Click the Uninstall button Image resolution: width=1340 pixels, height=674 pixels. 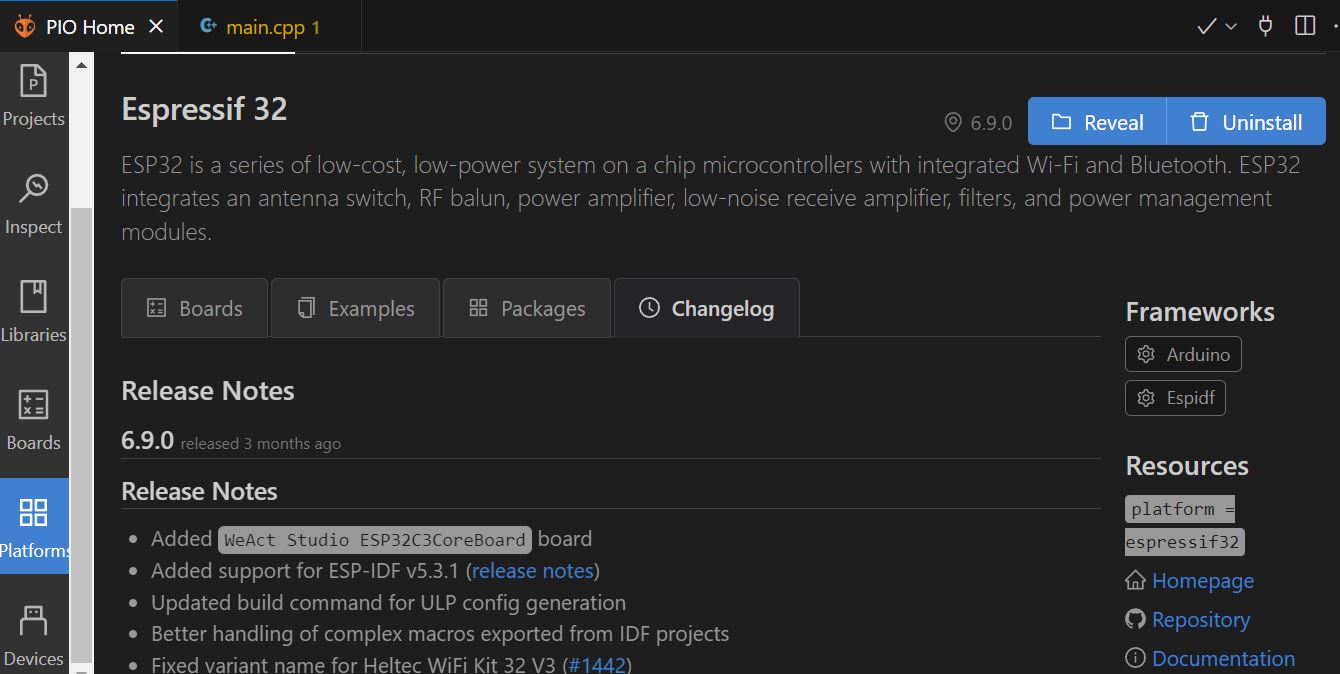pos(1245,122)
